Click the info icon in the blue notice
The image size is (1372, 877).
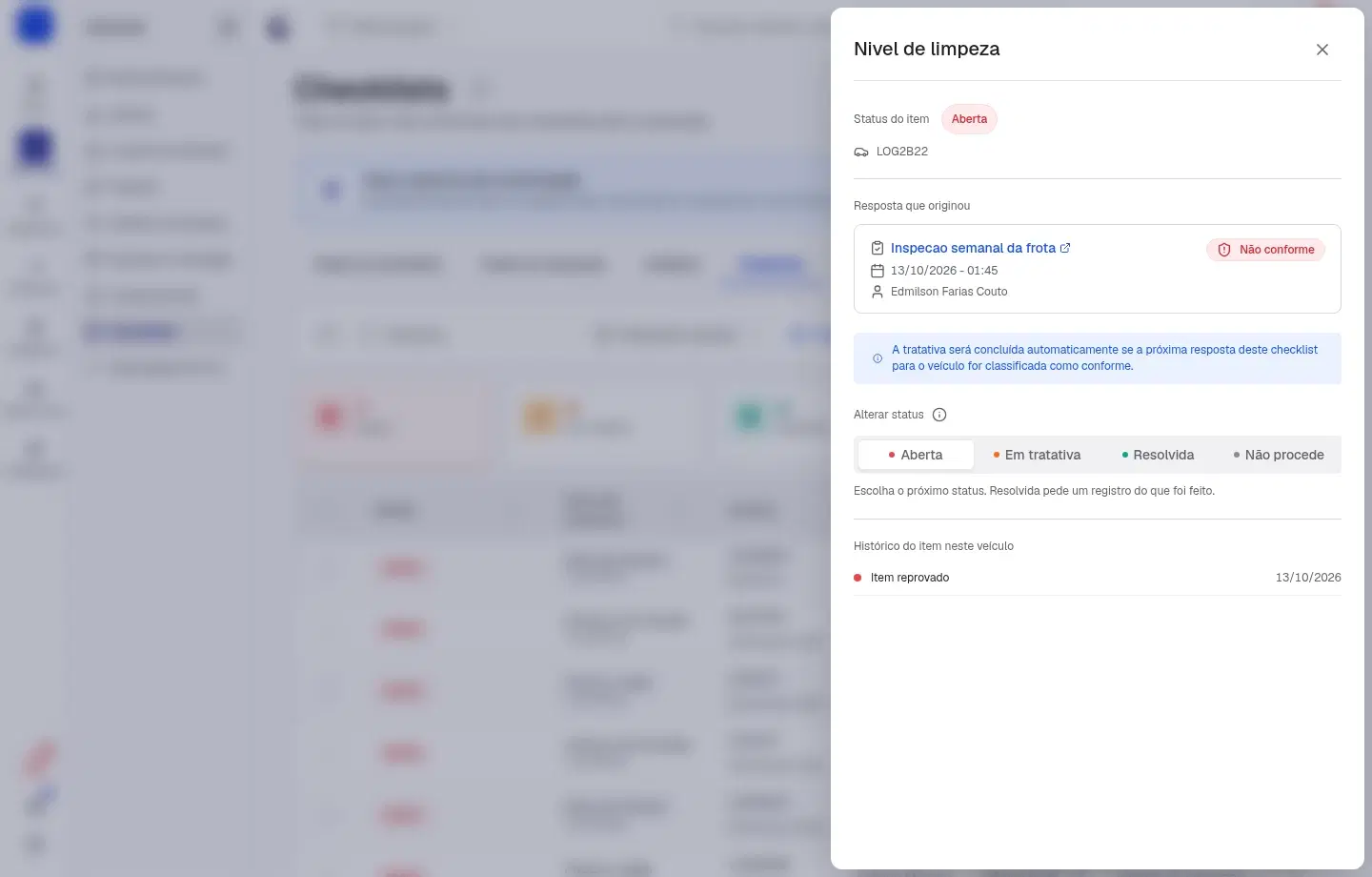pos(878,358)
